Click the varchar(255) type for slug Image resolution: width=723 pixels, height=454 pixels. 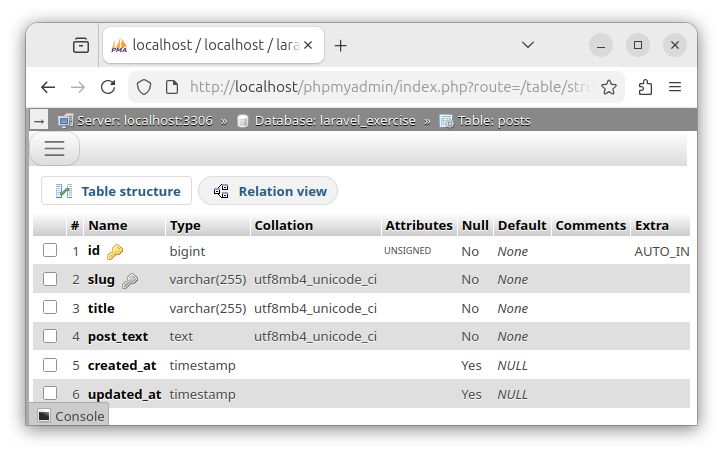tap(207, 279)
